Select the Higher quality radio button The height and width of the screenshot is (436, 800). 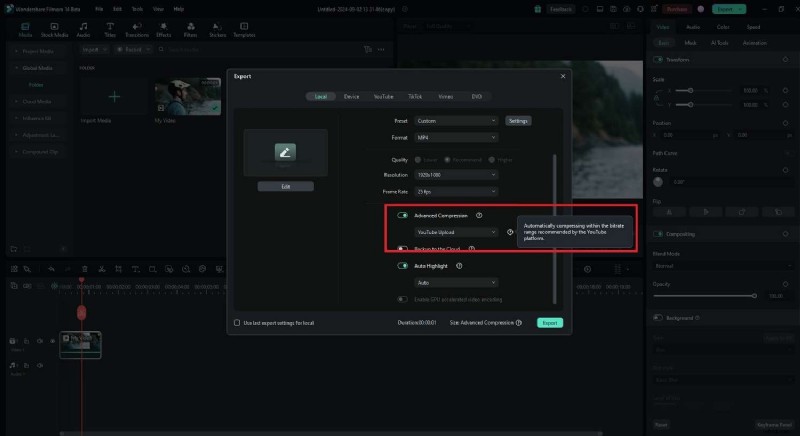pyautogui.click(x=492, y=160)
